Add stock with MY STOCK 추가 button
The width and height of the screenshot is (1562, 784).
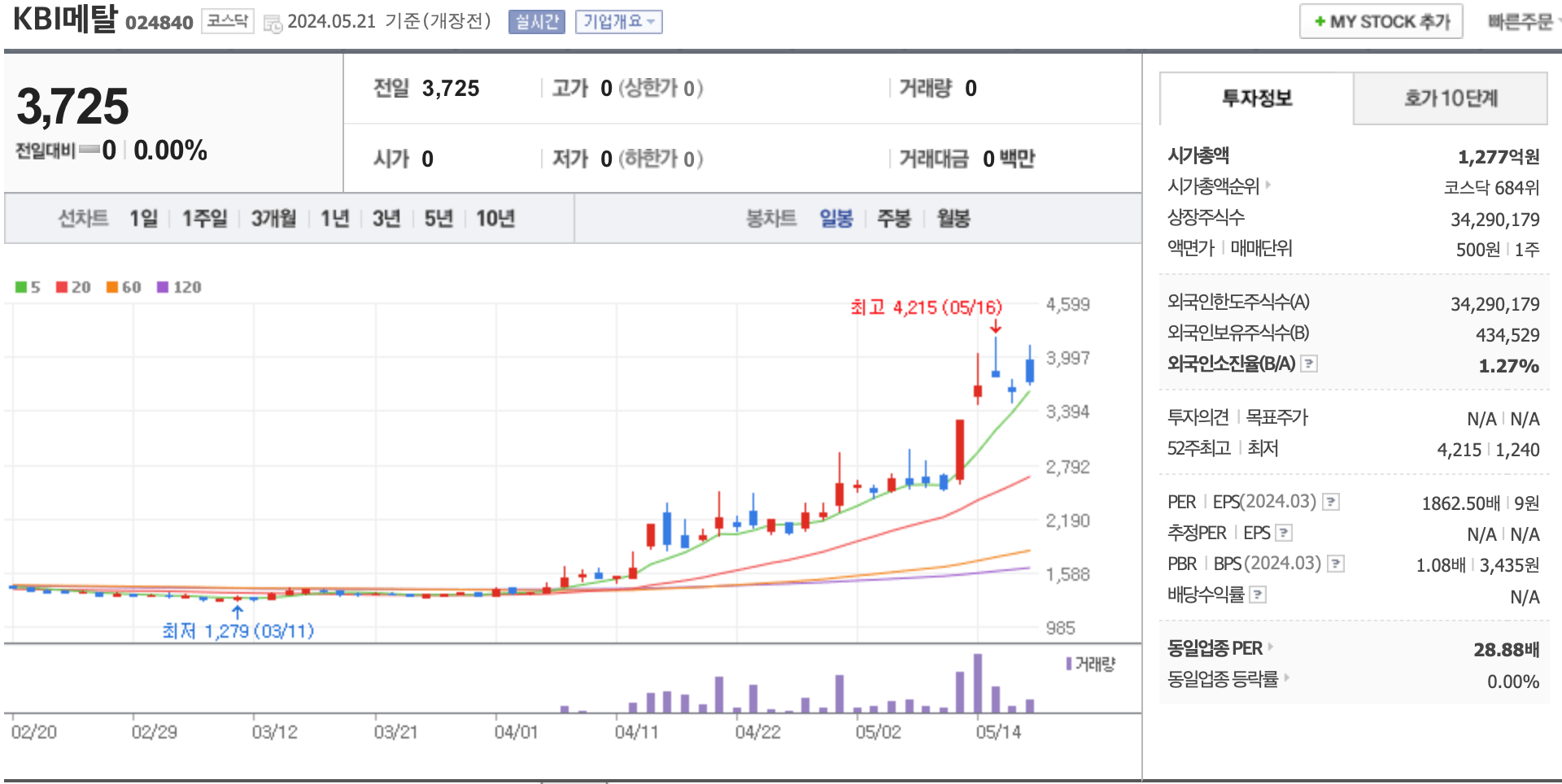[1381, 22]
